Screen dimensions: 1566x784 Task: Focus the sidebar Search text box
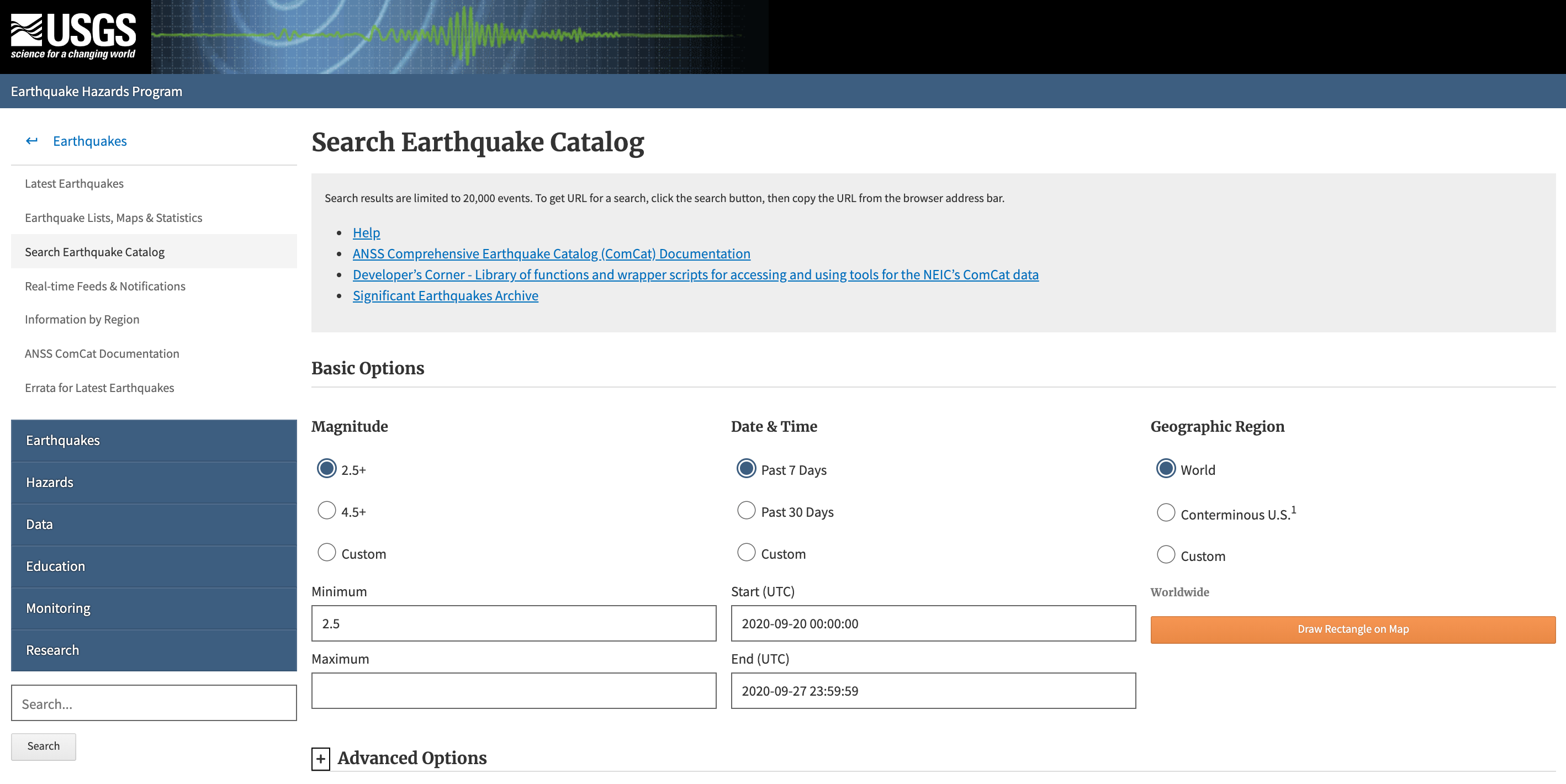(154, 704)
